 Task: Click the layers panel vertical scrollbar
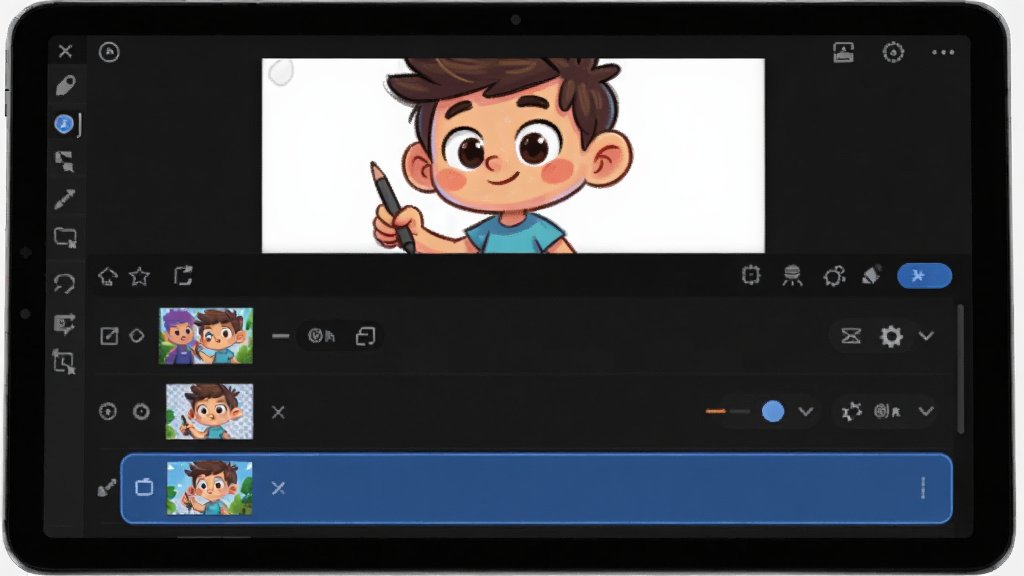tap(961, 369)
